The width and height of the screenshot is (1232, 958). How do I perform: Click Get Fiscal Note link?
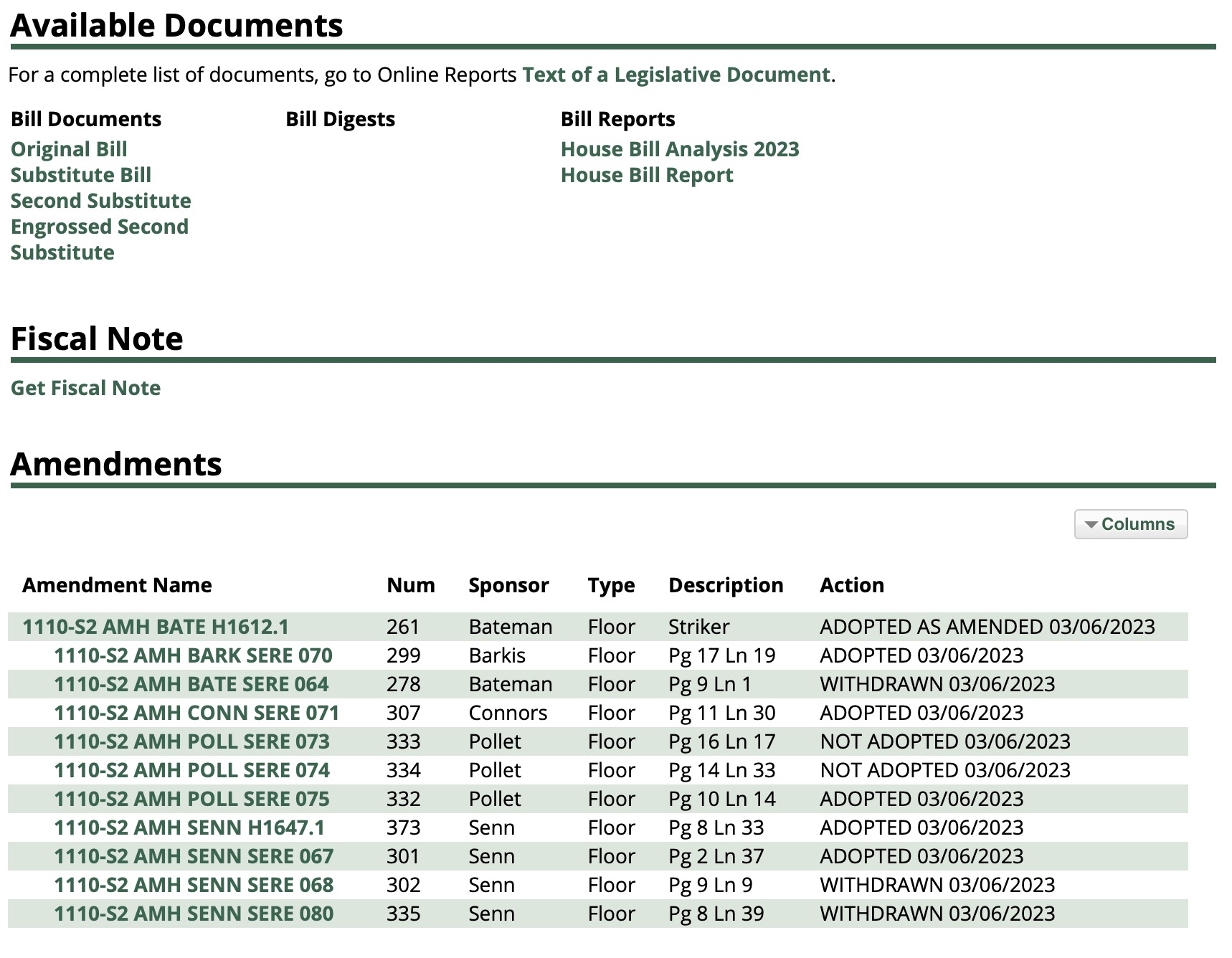point(85,388)
